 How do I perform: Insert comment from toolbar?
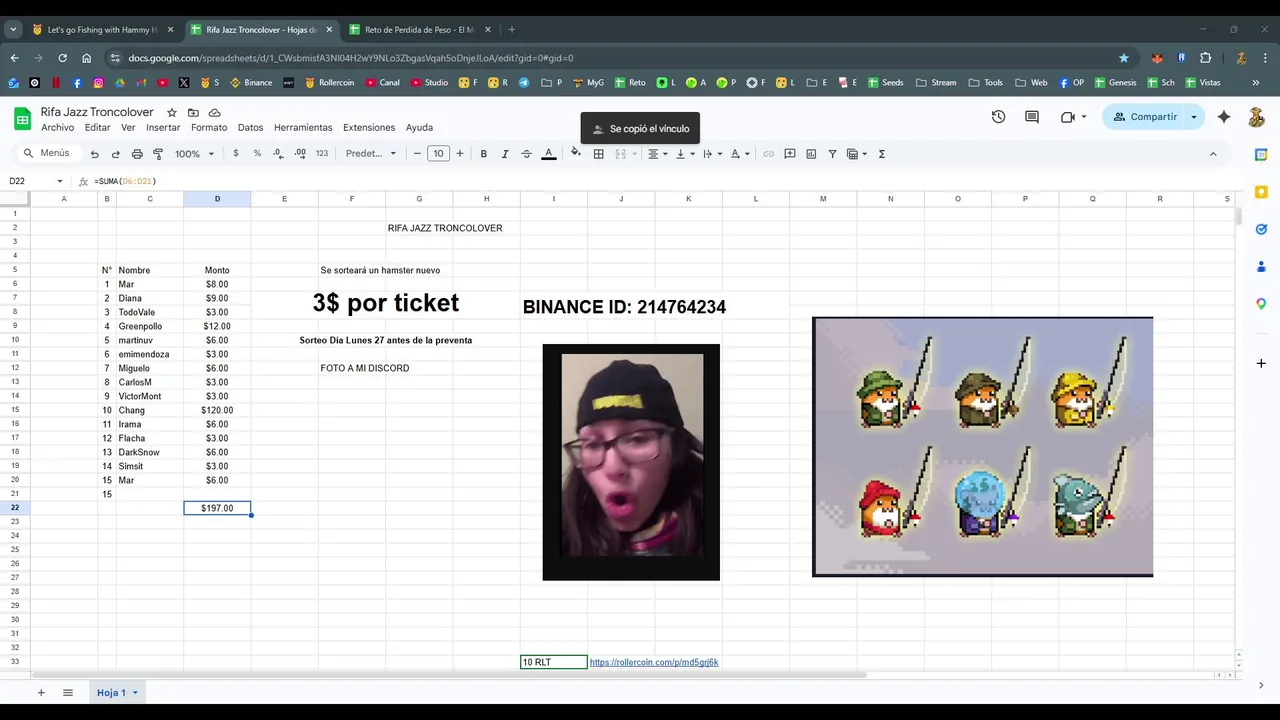pyautogui.click(x=790, y=154)
